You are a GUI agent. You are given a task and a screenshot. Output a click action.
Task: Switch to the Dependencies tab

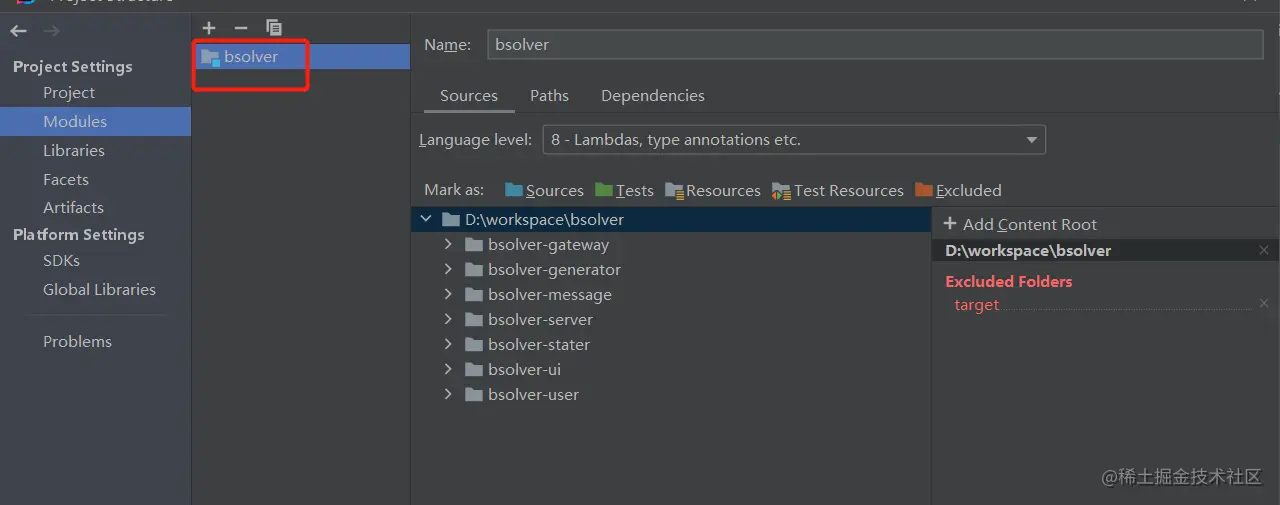tap(652, 96)
